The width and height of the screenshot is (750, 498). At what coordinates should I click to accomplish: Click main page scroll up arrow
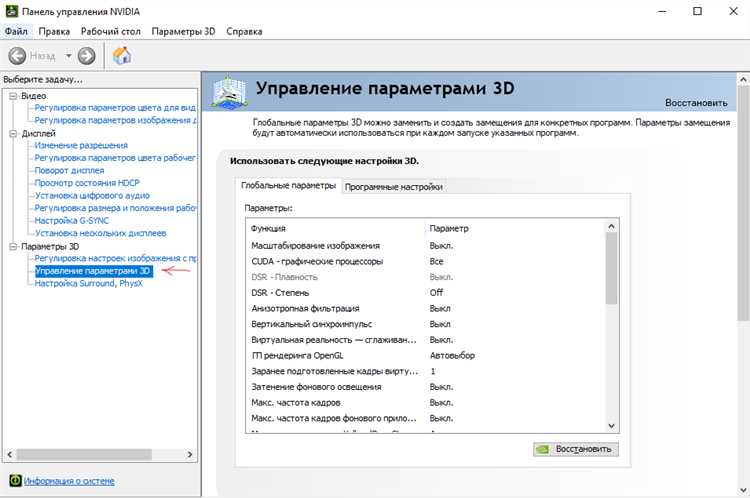[x=743, y=79]
